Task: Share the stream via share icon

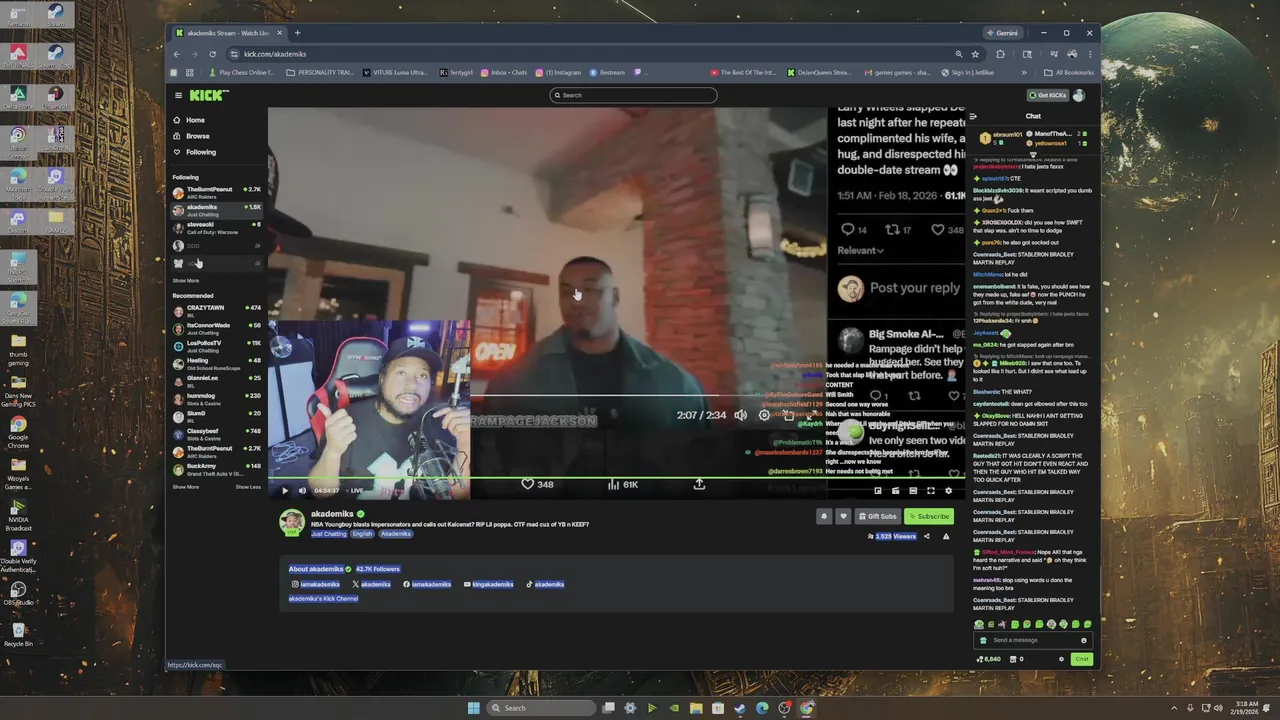Action: point(927,536)
